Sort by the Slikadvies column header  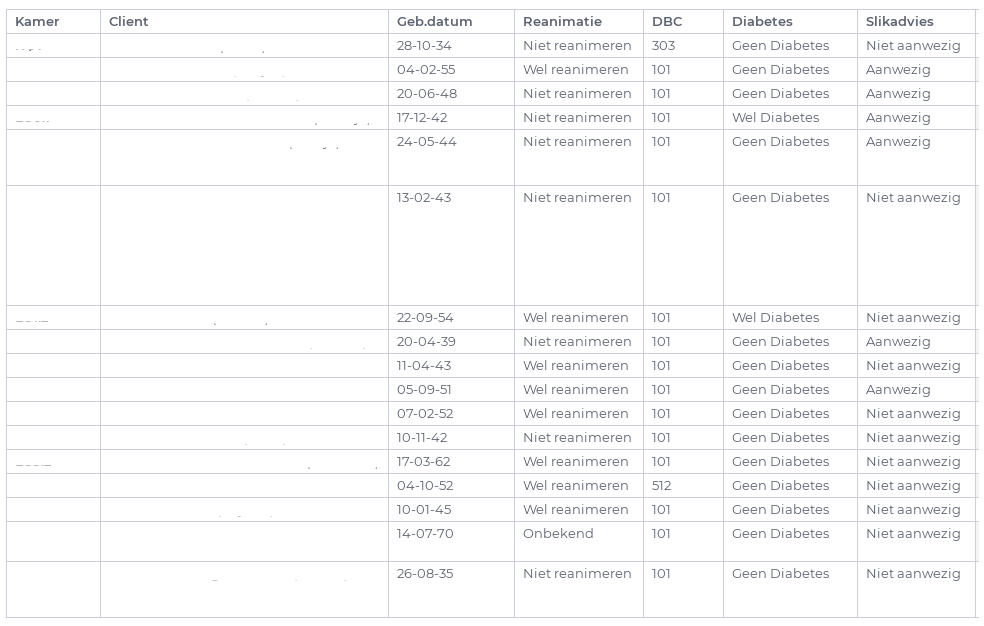(899, 22)
